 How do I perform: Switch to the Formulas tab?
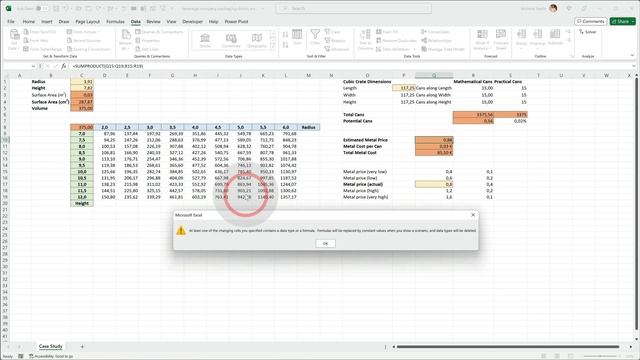point(115,21)
